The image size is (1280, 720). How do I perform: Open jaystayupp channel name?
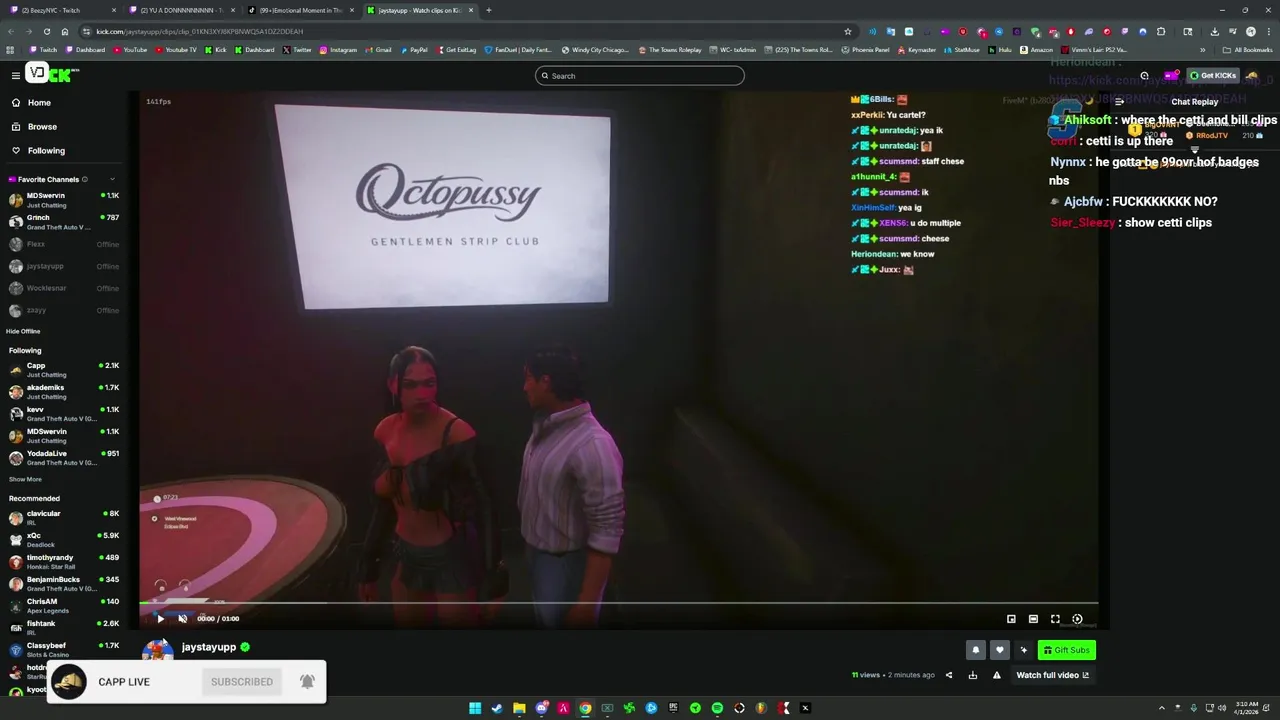point(209,647)
